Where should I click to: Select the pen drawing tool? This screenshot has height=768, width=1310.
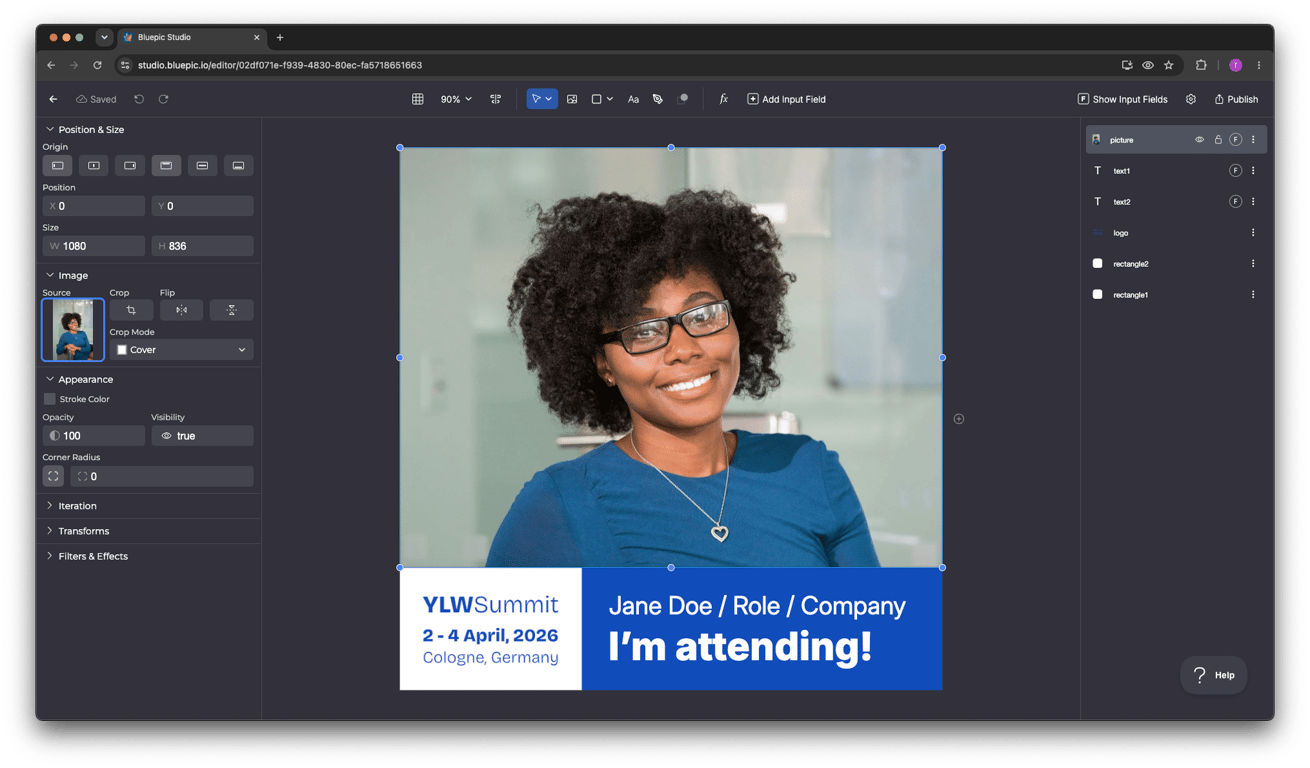pyautogui.click(x=658, y=99)
